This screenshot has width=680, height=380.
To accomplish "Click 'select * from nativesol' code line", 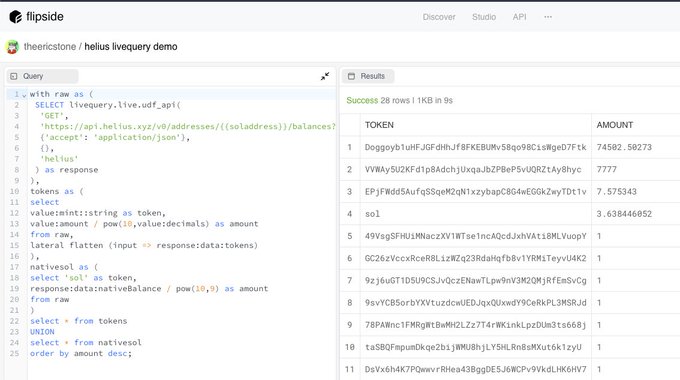I will [86, 343].
